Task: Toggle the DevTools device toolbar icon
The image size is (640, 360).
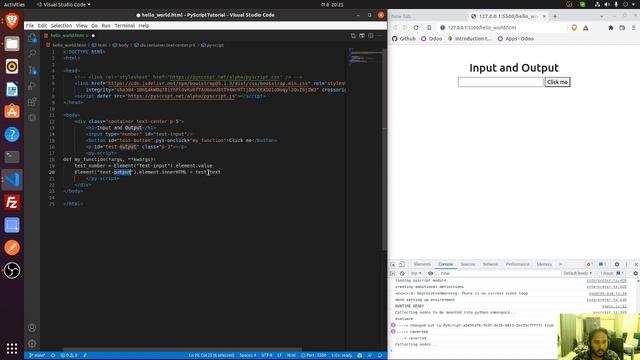Action: [402, 264]
